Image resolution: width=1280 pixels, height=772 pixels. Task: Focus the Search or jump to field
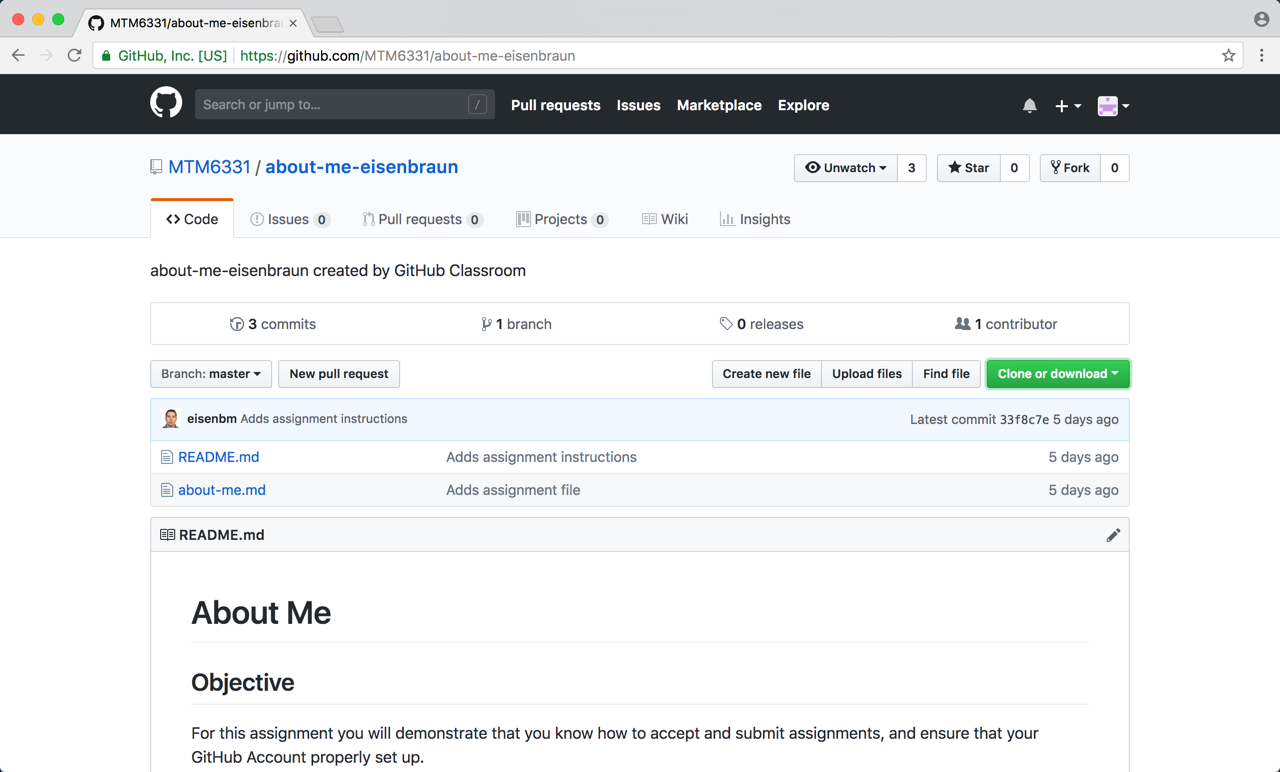pyautogui.click(x=345, y=104)
